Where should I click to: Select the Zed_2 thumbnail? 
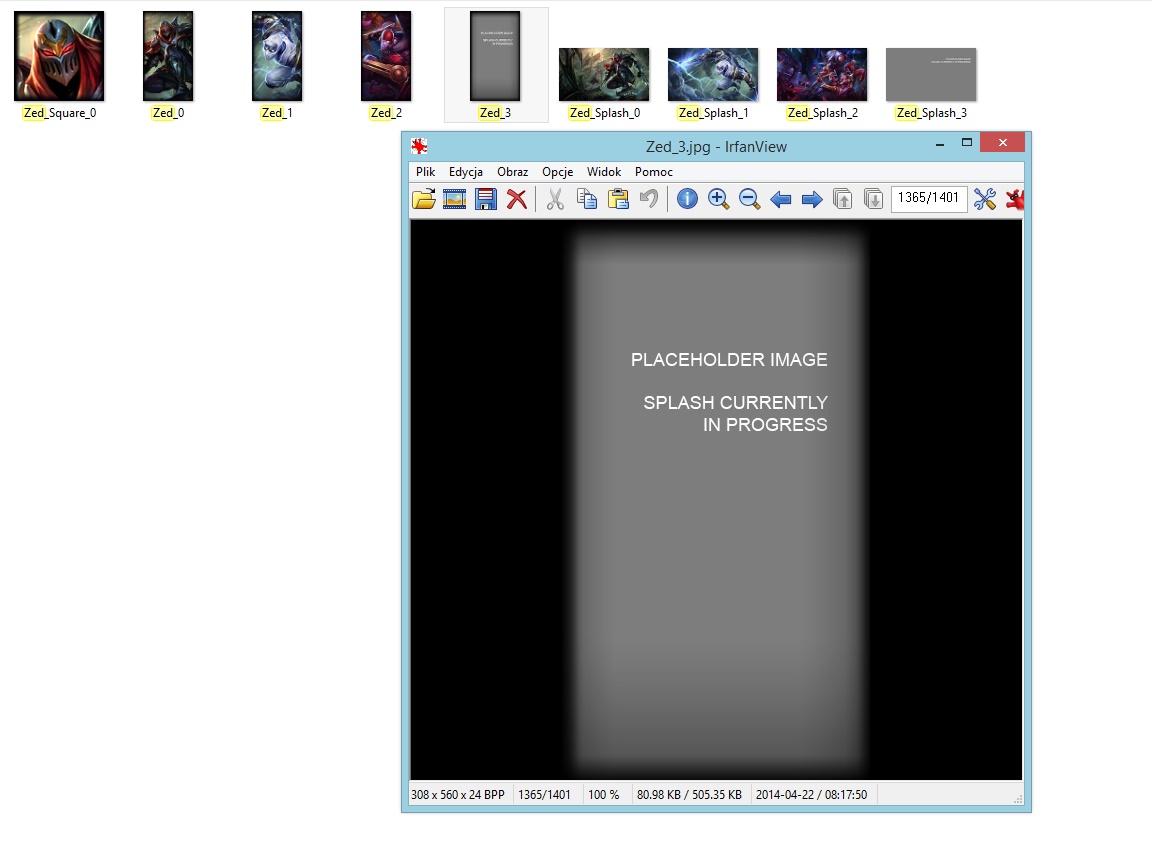(x=386, y=56)
